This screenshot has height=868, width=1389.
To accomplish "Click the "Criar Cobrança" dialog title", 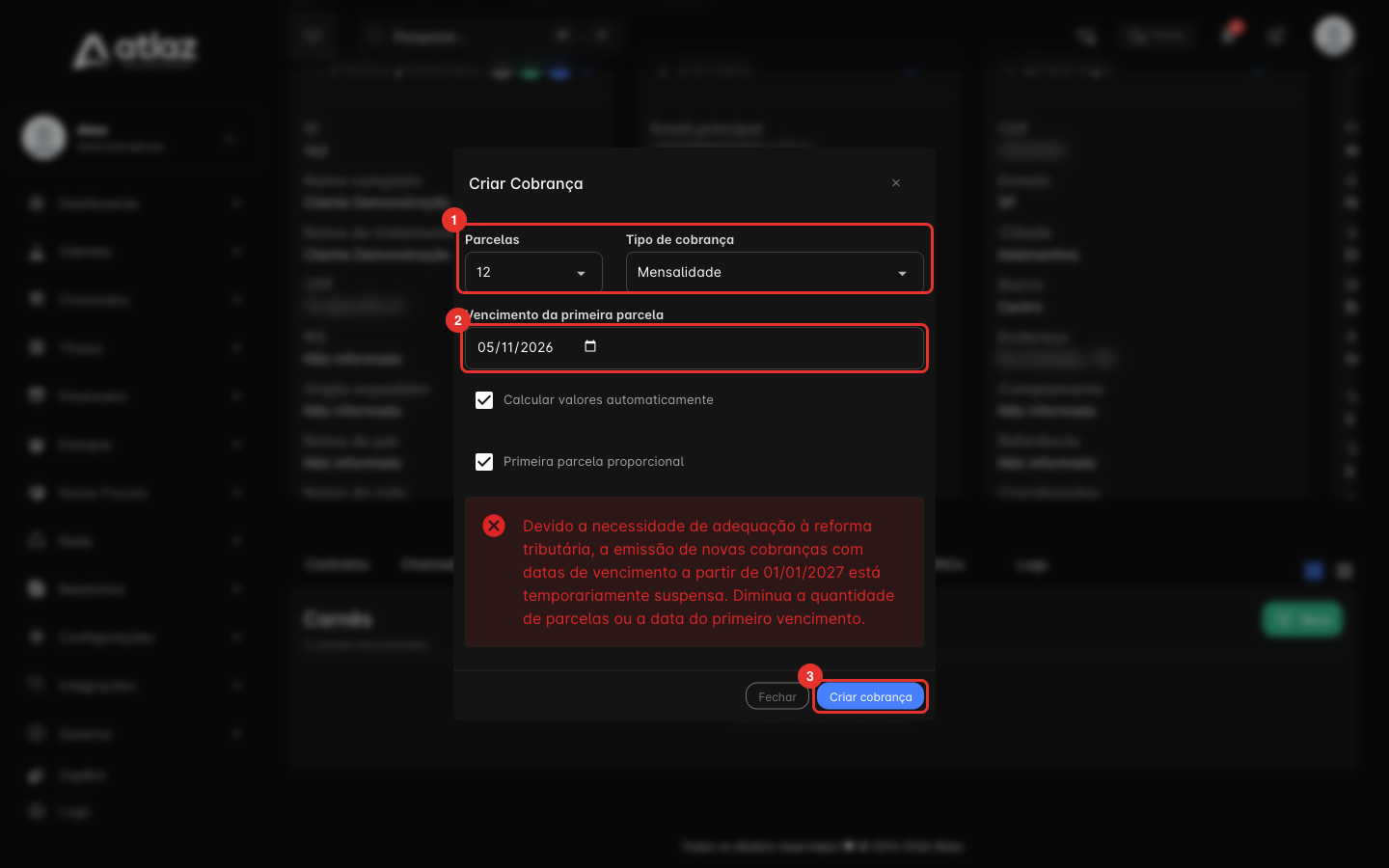I will click(526, 183).
